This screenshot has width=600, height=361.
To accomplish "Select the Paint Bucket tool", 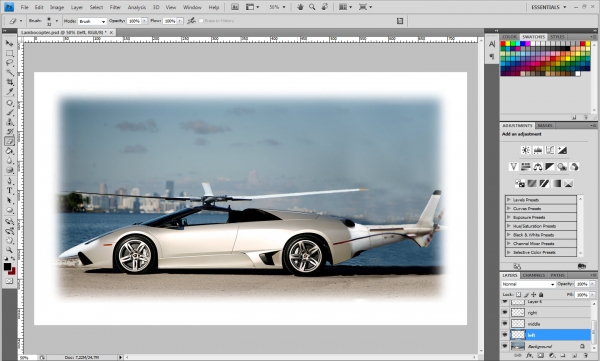I will tap(9, 150).
